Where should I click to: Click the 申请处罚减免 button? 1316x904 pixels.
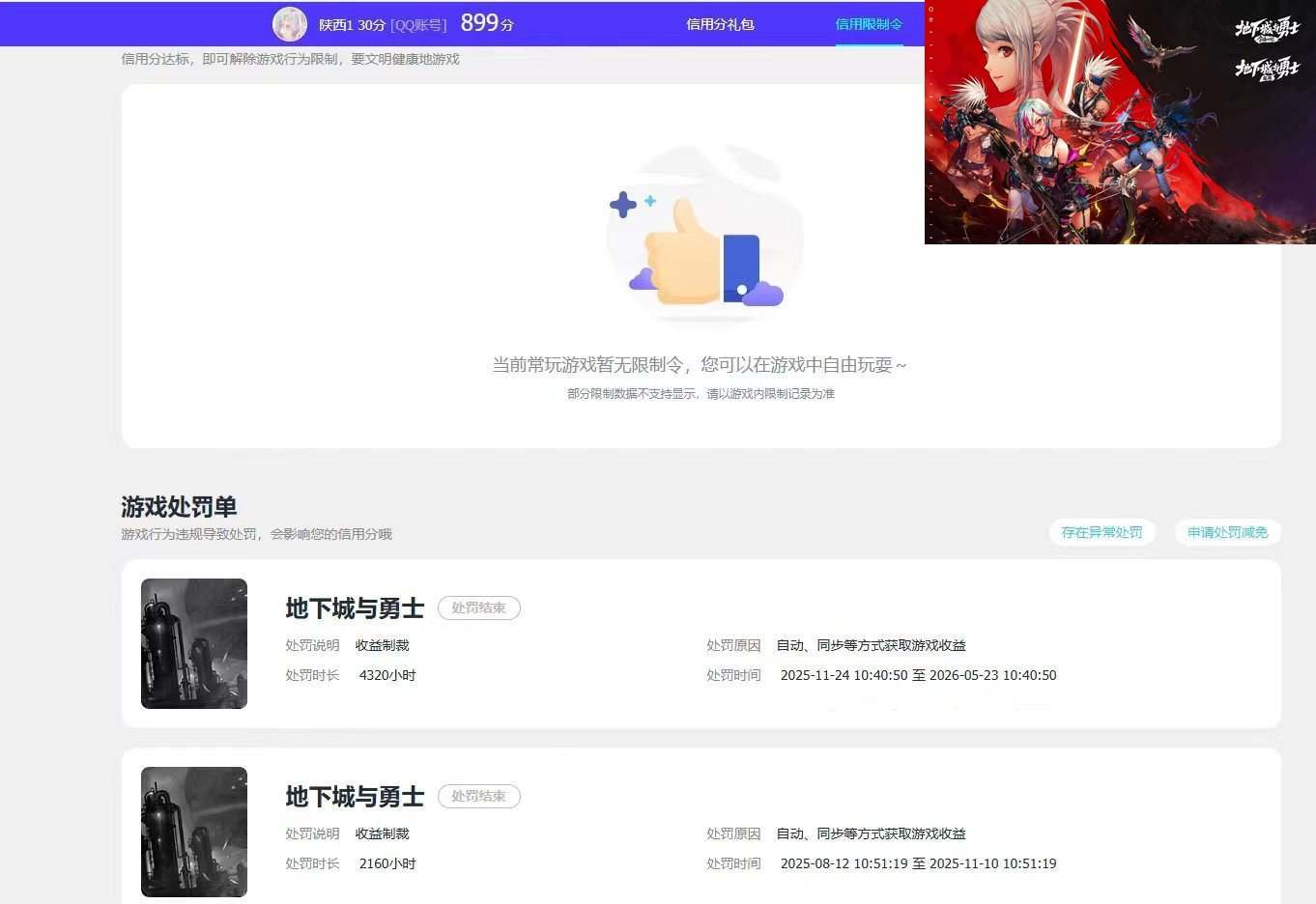(1227, 532)
